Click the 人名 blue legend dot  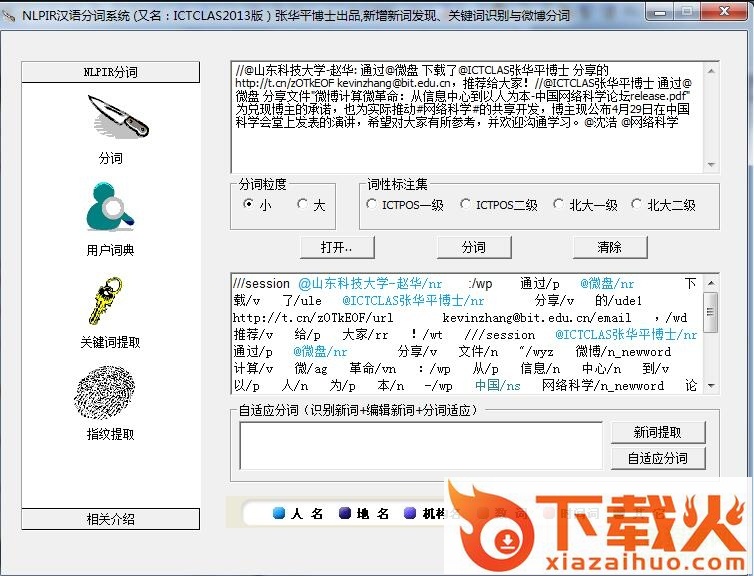coord(280,513)
